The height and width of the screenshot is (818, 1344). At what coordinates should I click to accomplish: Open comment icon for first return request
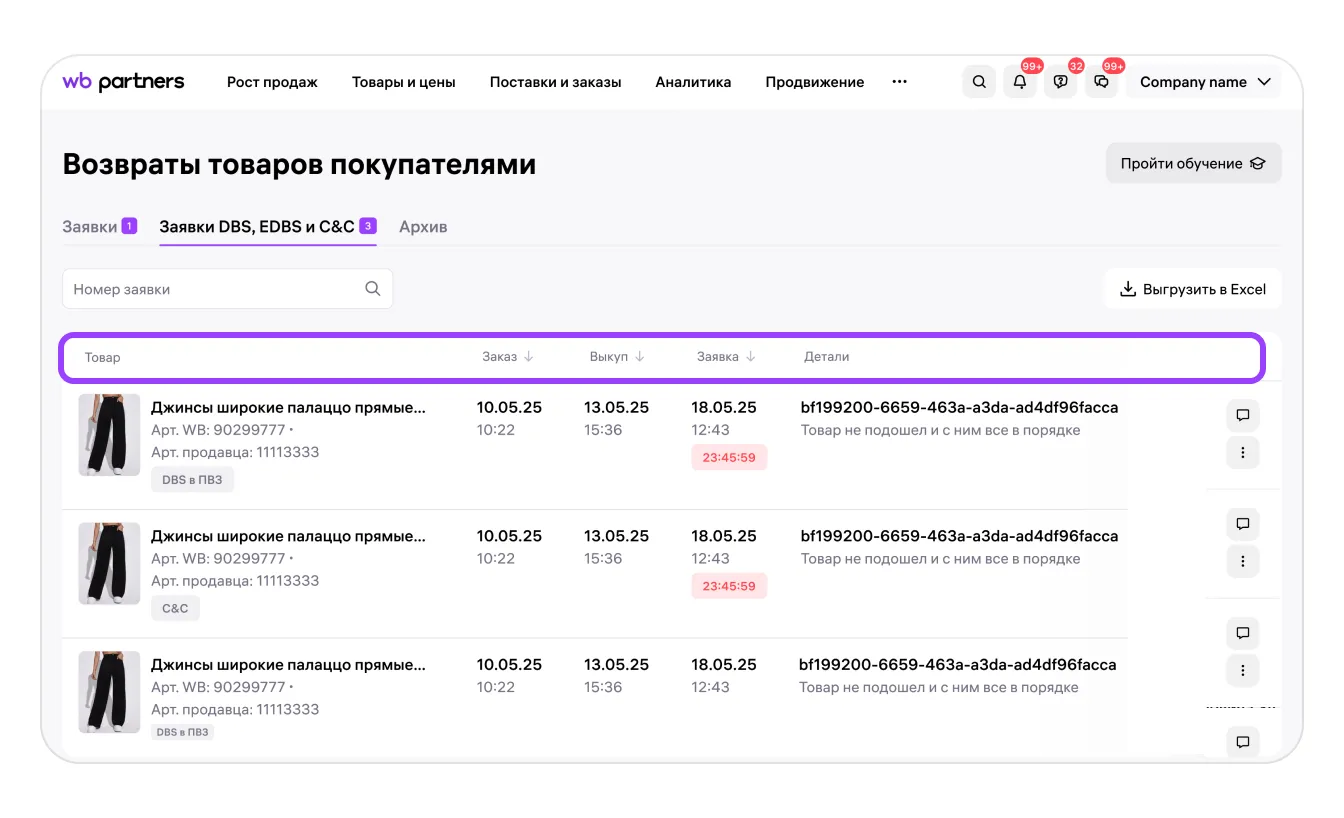point(1242,415)
